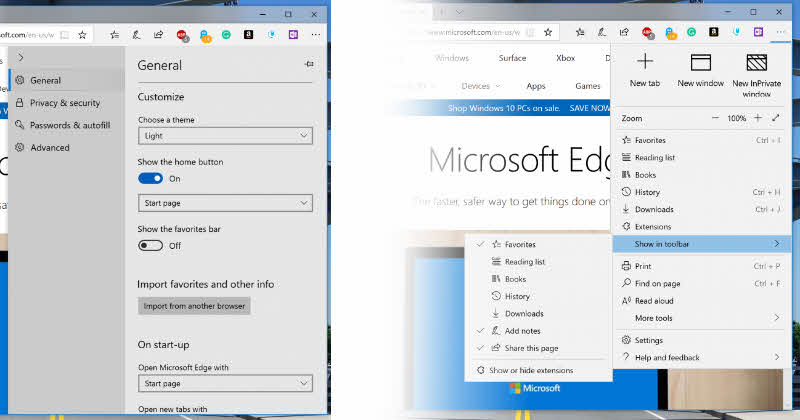Open History from the main menu

point(702,192)
